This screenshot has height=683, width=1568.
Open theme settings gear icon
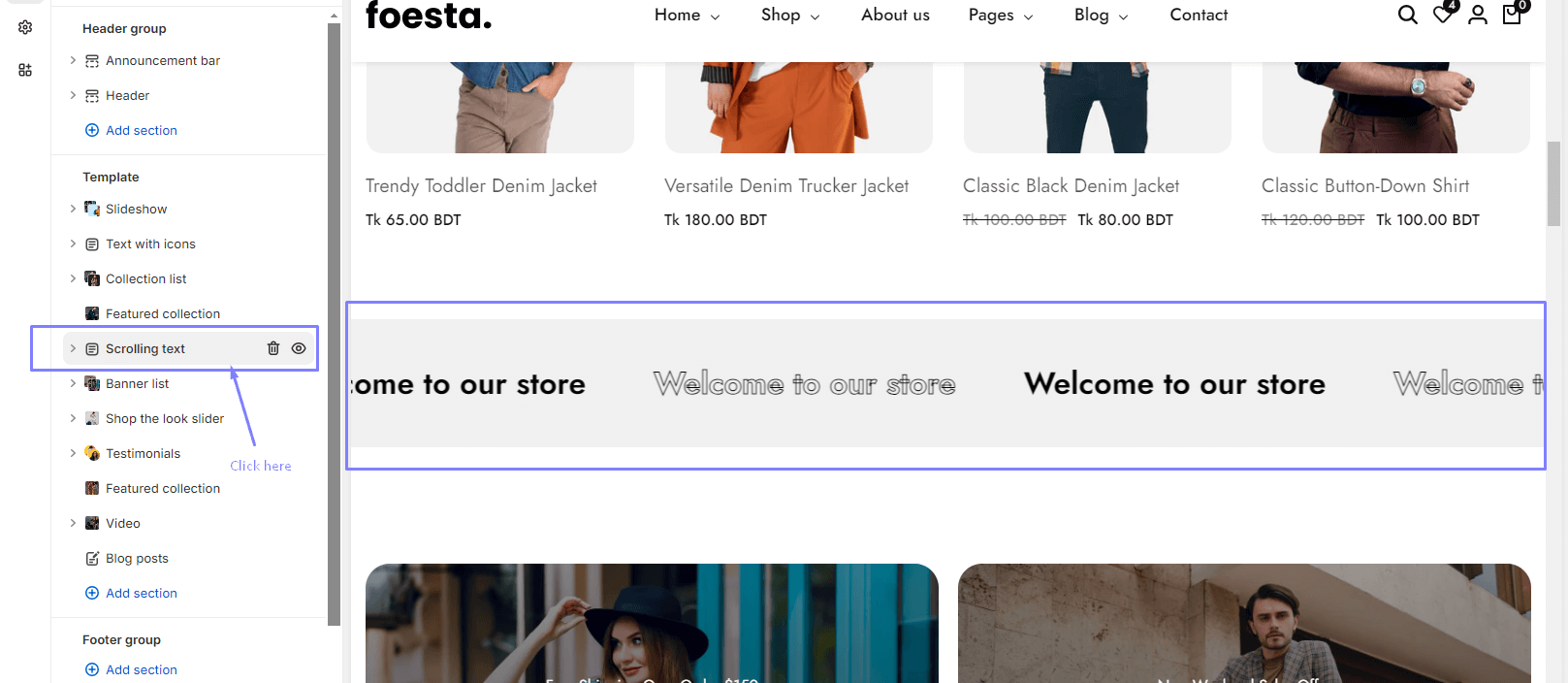25,27
